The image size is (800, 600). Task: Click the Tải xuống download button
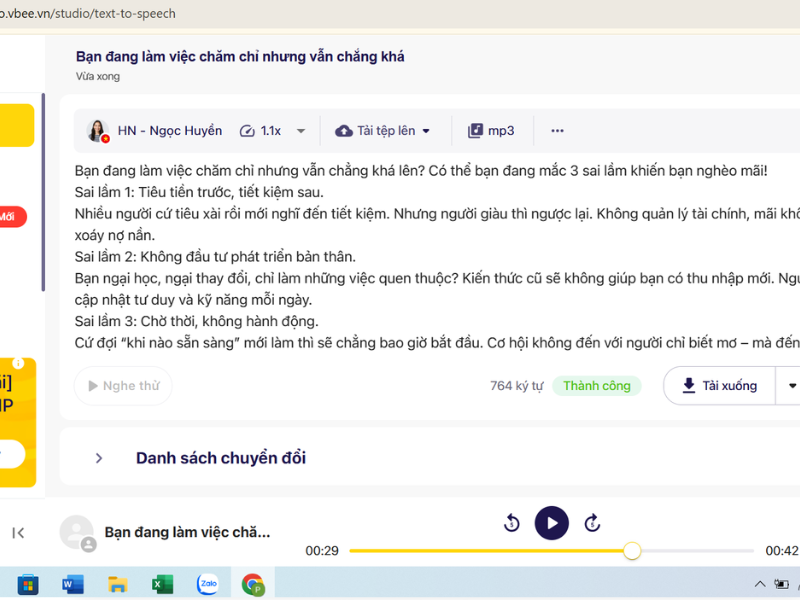[719, 386]
